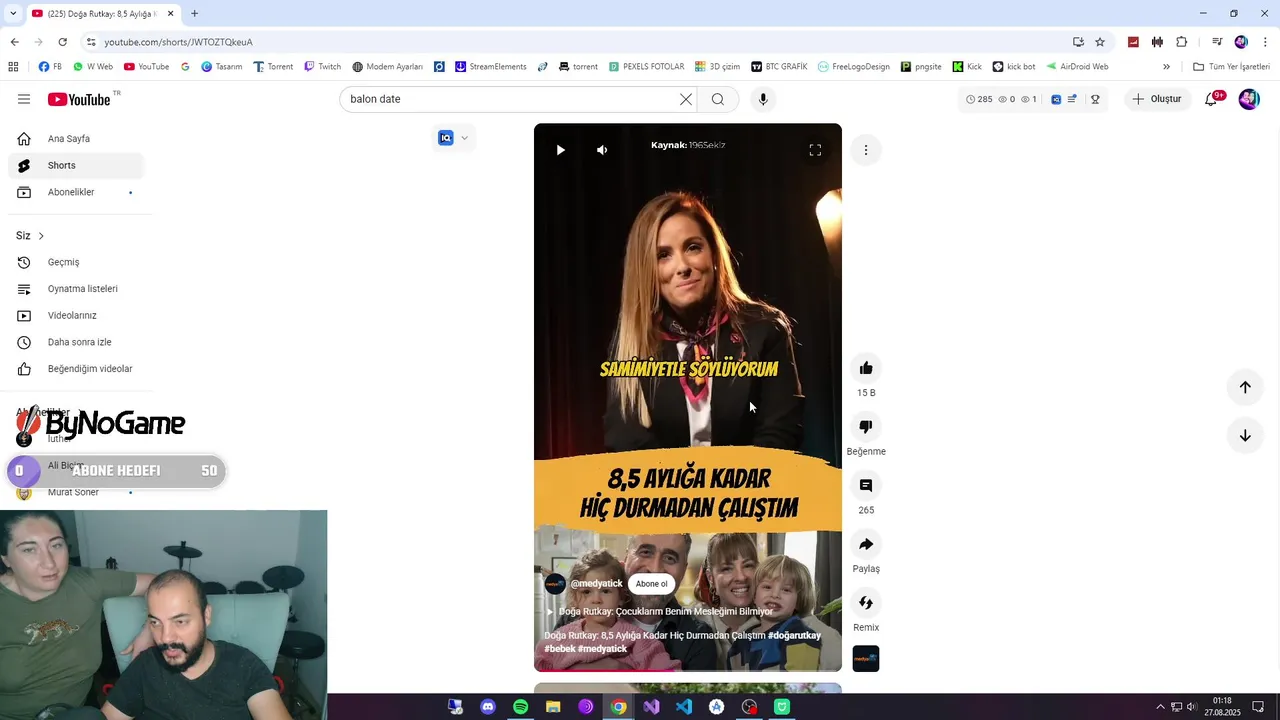
Task: Show more bookmarks with the chevron
Action: [x=1166, y=67]
